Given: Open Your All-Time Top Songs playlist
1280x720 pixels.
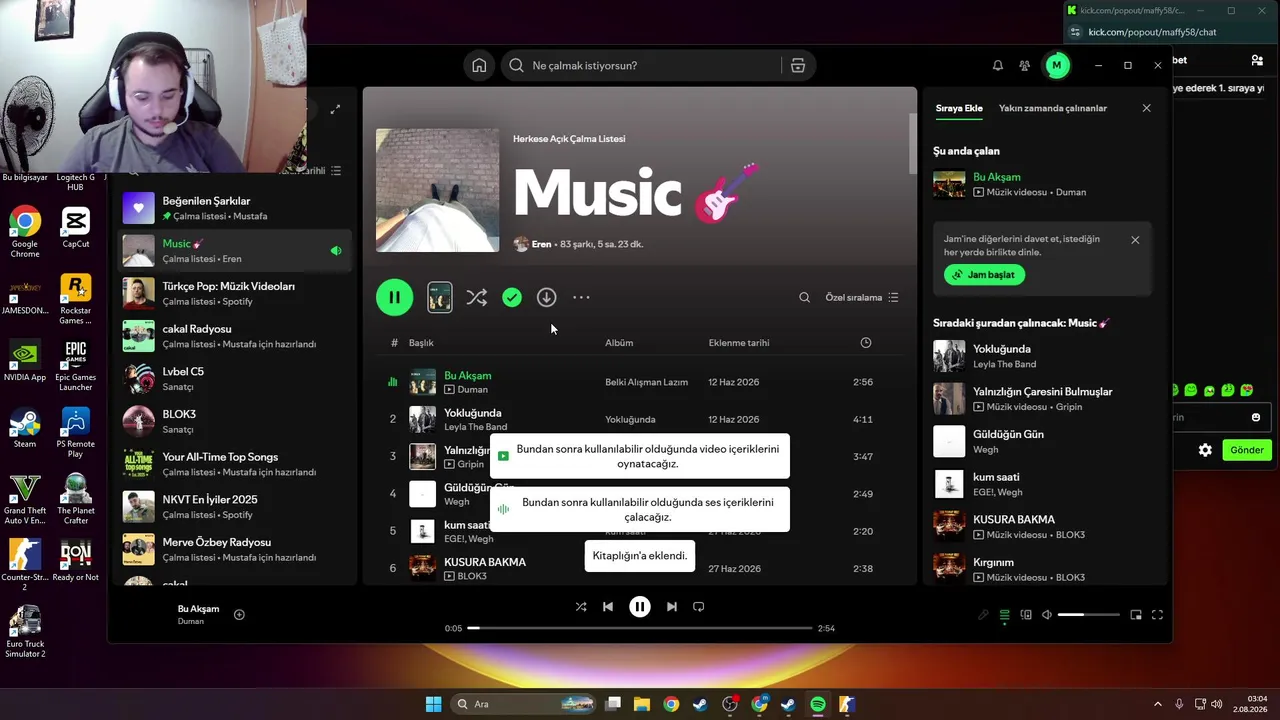Looking at the screenshot, I should click(x=235, y=464).
